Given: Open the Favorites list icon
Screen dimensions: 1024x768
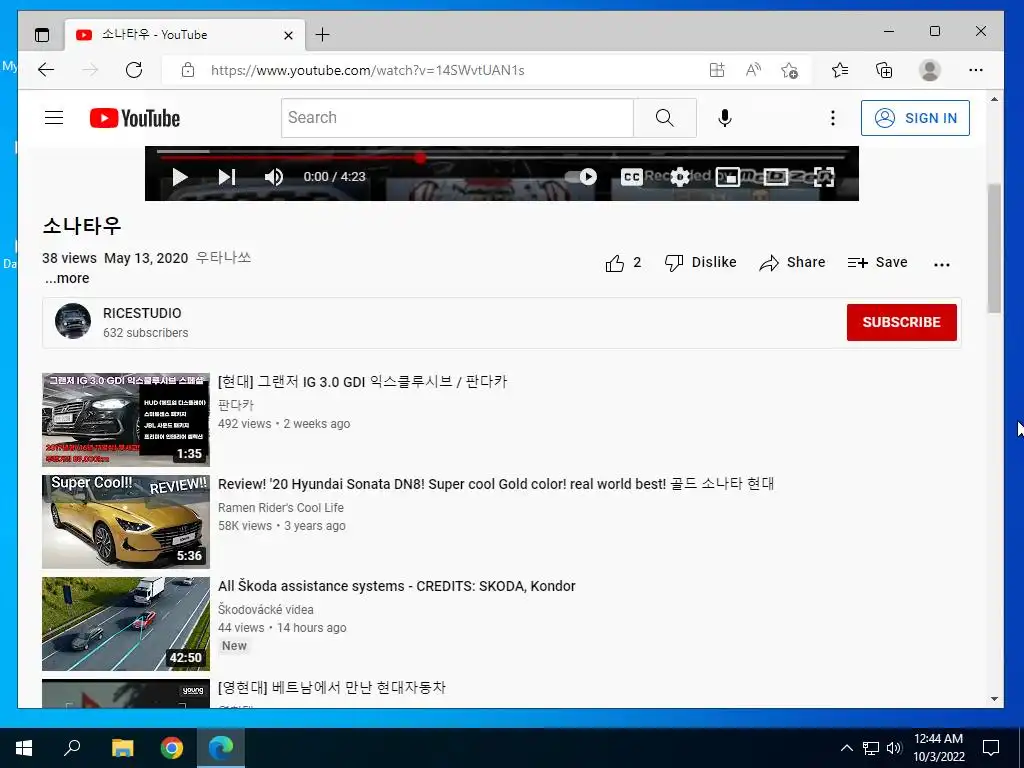Looking at the screenshot, I should 840,70.
